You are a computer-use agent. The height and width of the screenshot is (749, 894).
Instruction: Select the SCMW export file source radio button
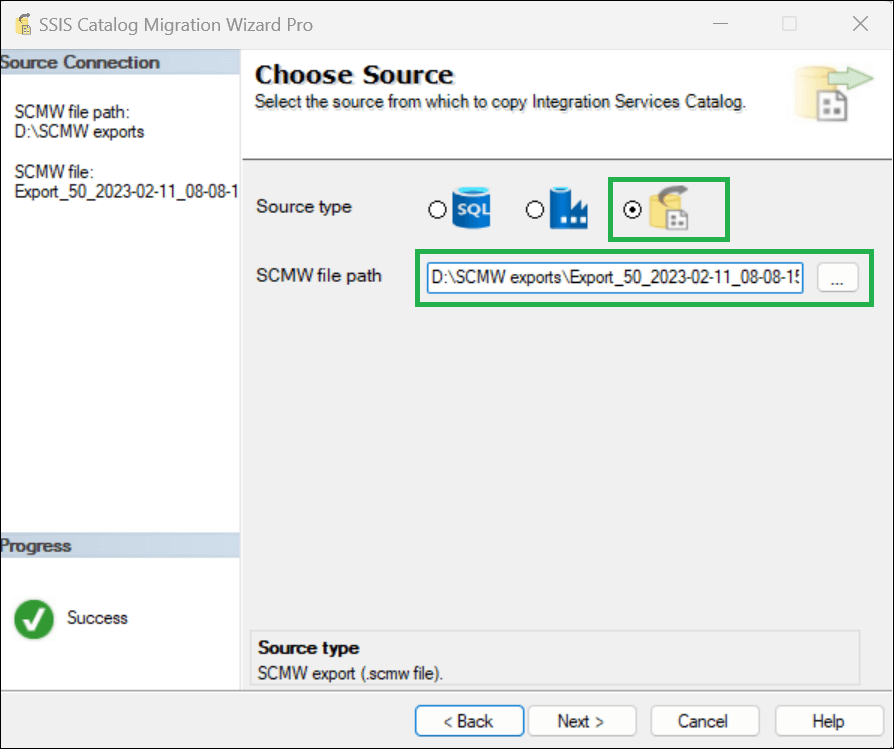(x=632, y=210)
